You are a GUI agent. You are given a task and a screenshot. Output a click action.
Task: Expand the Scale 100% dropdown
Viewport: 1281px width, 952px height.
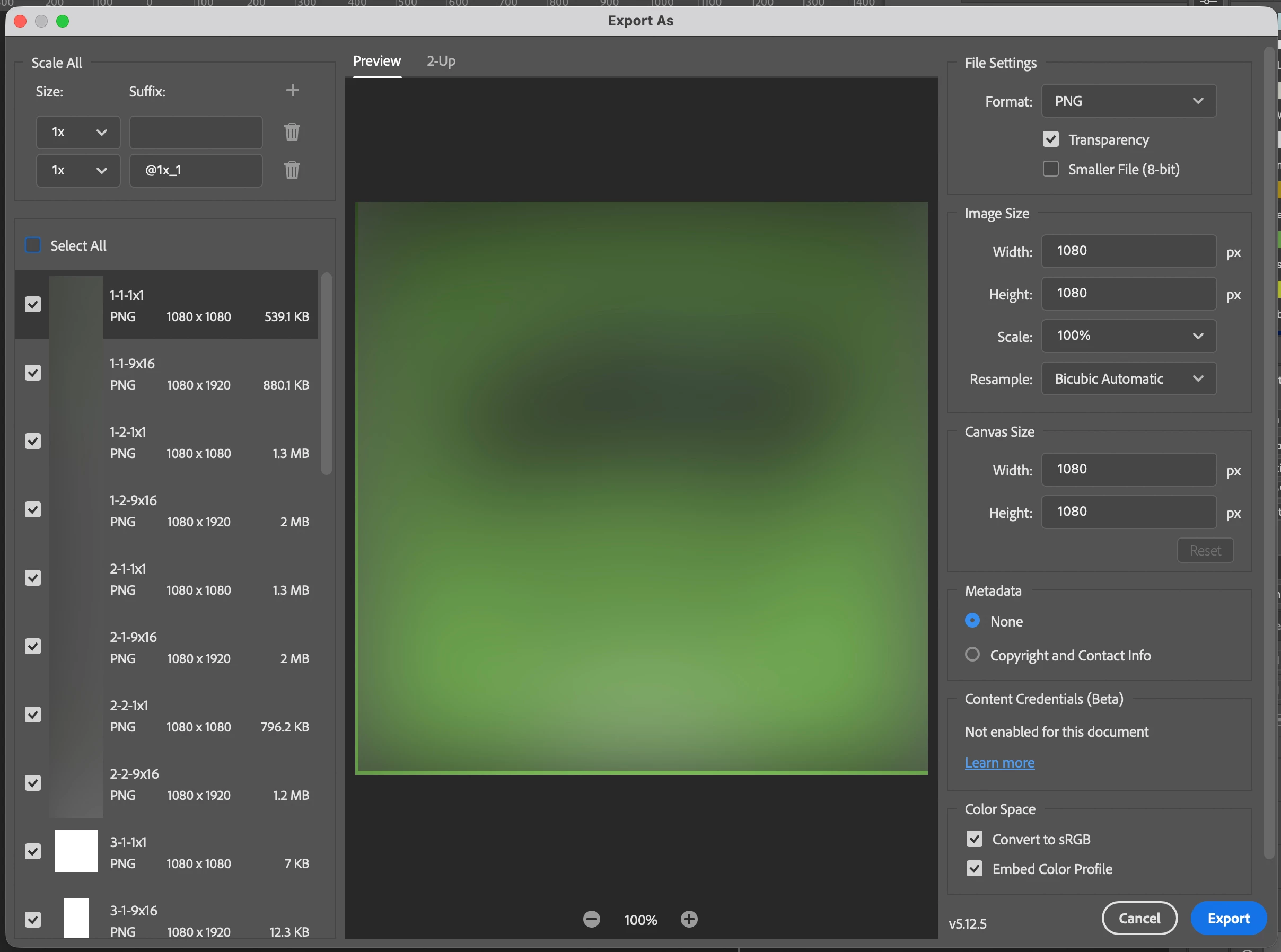point(1128,336)
